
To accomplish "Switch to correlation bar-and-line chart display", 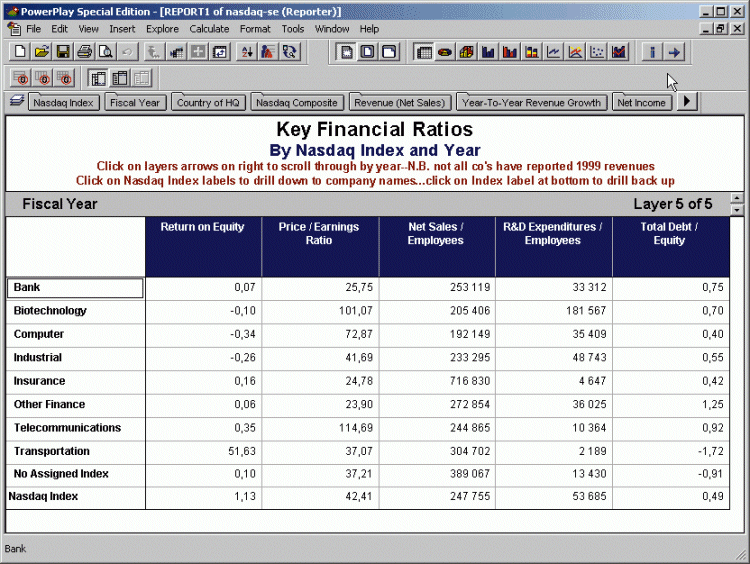I will 618,52.
